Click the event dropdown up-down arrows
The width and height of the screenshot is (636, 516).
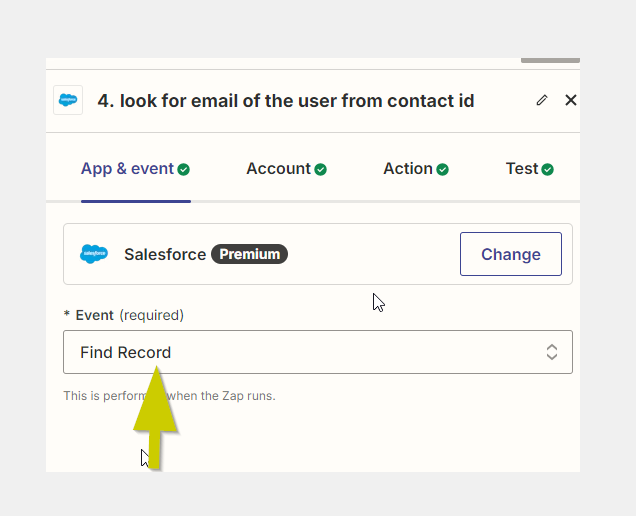point(552,352)
